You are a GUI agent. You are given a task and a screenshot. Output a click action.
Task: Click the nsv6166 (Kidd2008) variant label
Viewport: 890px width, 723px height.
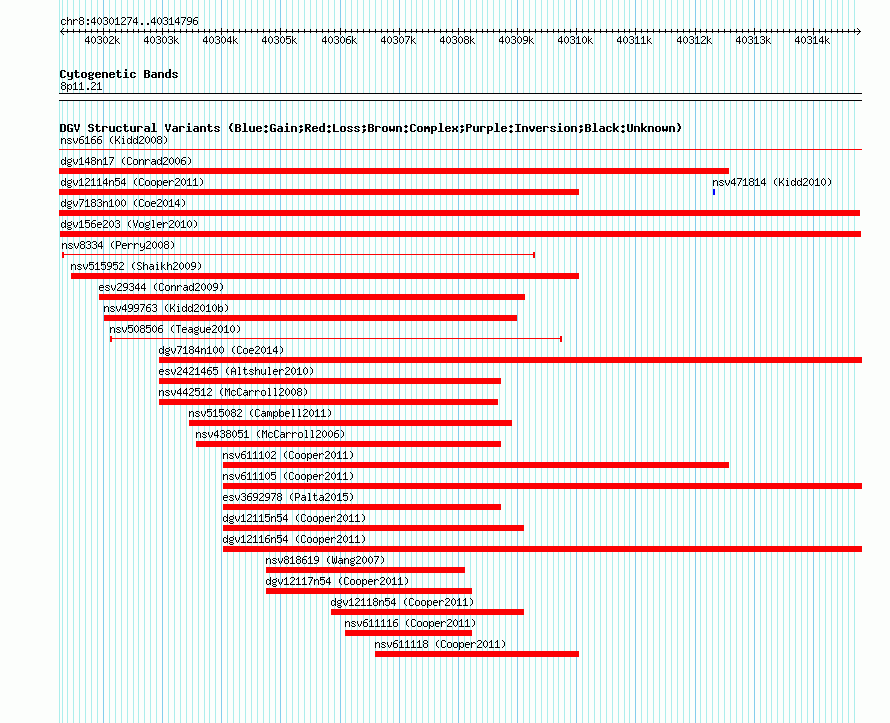pos(114,140)
